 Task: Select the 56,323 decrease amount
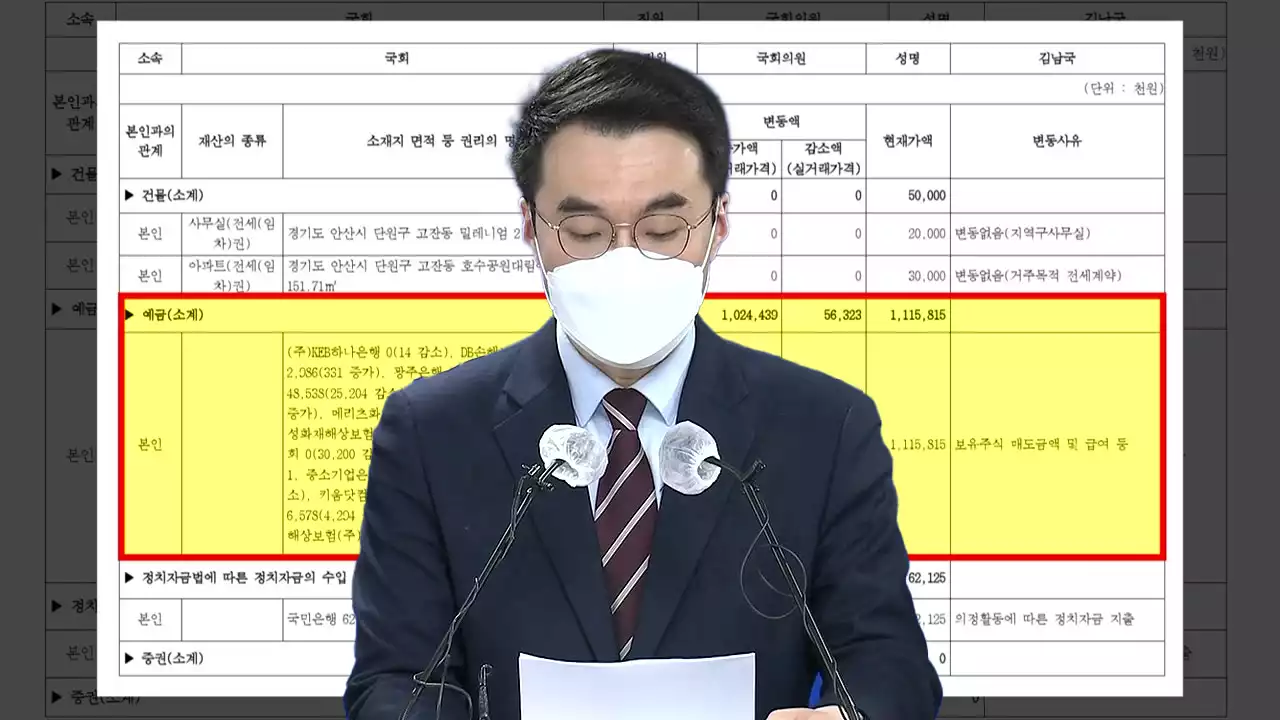(840, 314)
